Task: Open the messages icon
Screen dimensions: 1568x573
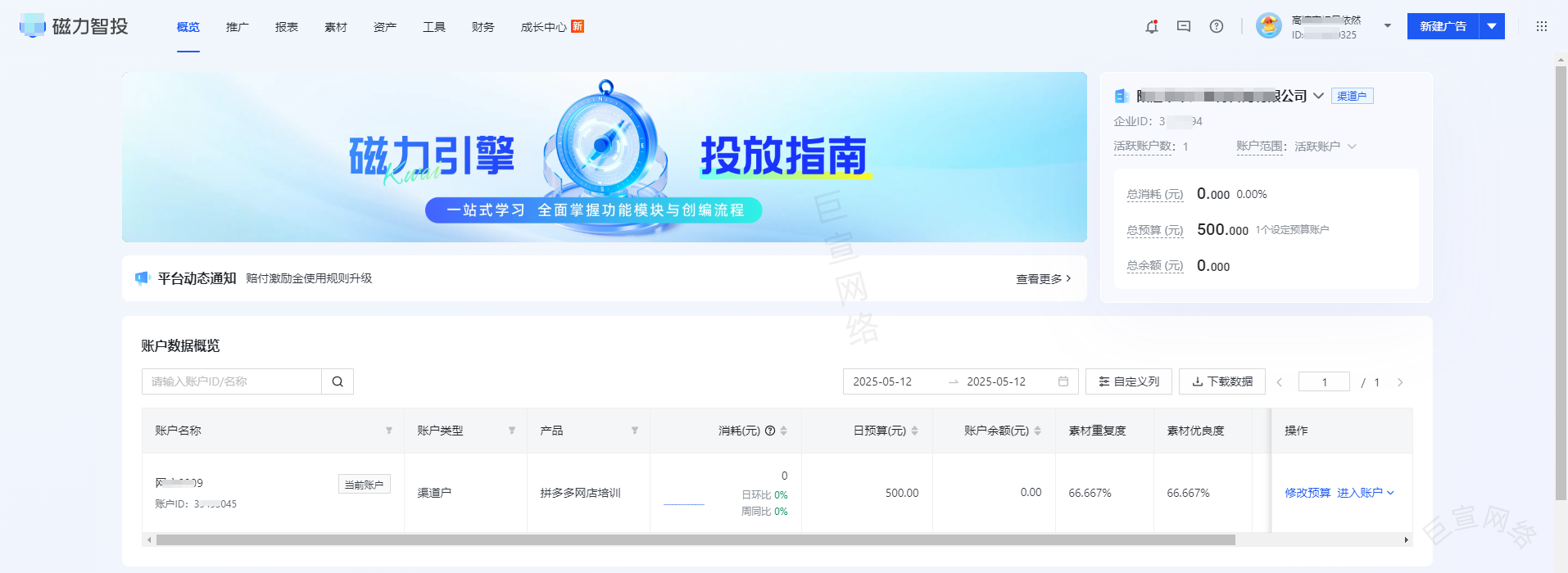Action: click(1184, 26)
